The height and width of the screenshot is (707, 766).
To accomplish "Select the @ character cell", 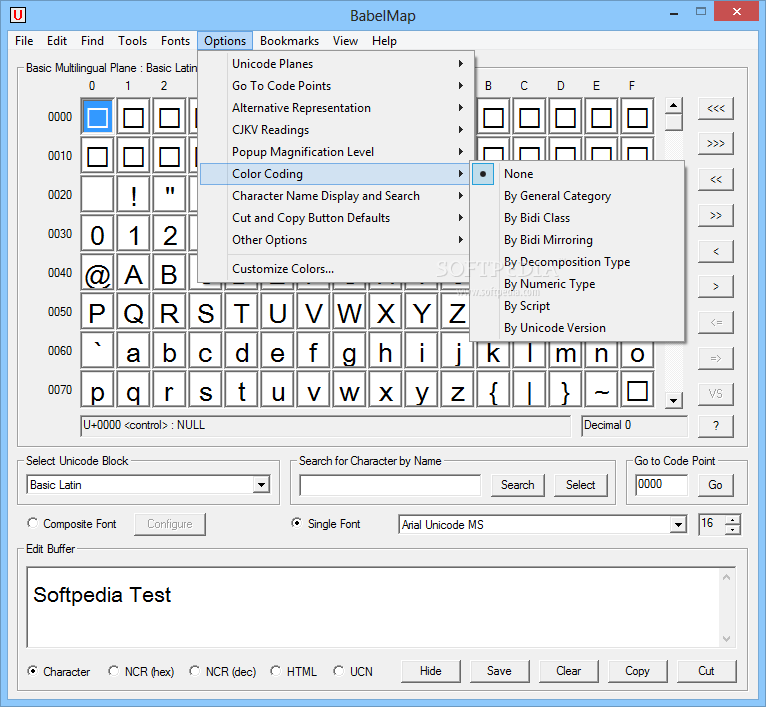I will pyautogui.click(x=97, y=274).
